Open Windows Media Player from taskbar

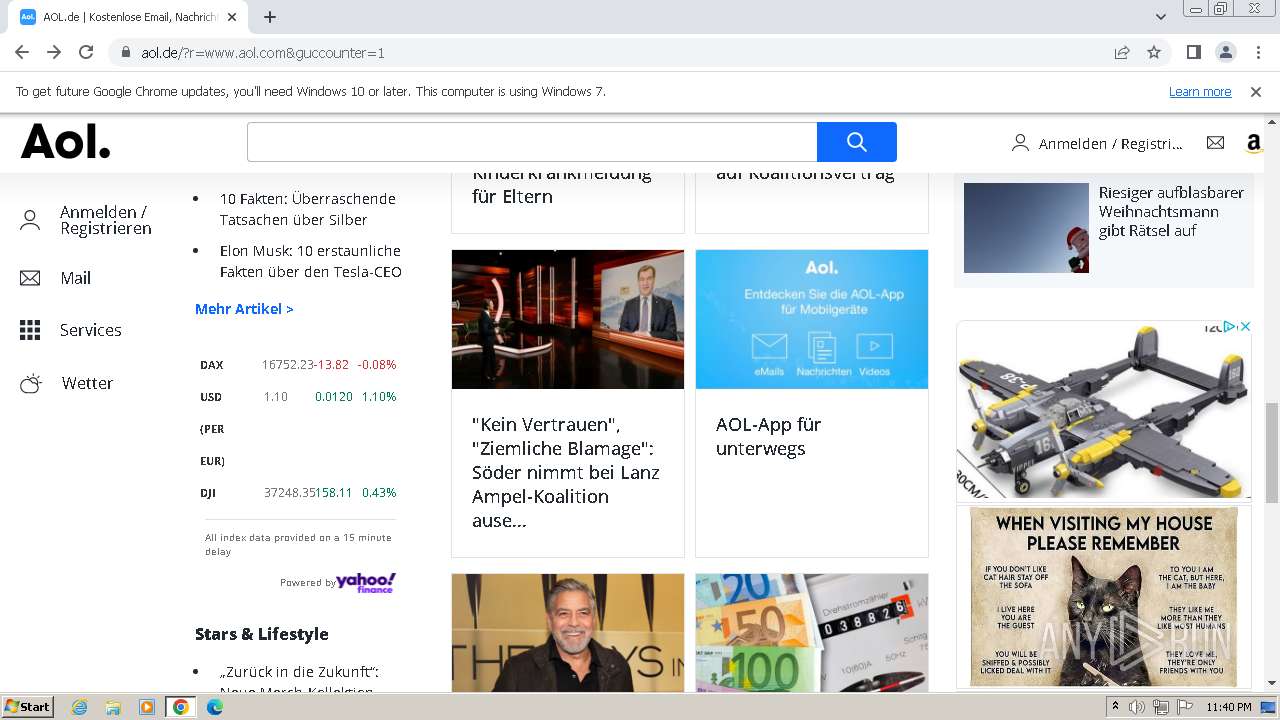(x=147, y=707)
